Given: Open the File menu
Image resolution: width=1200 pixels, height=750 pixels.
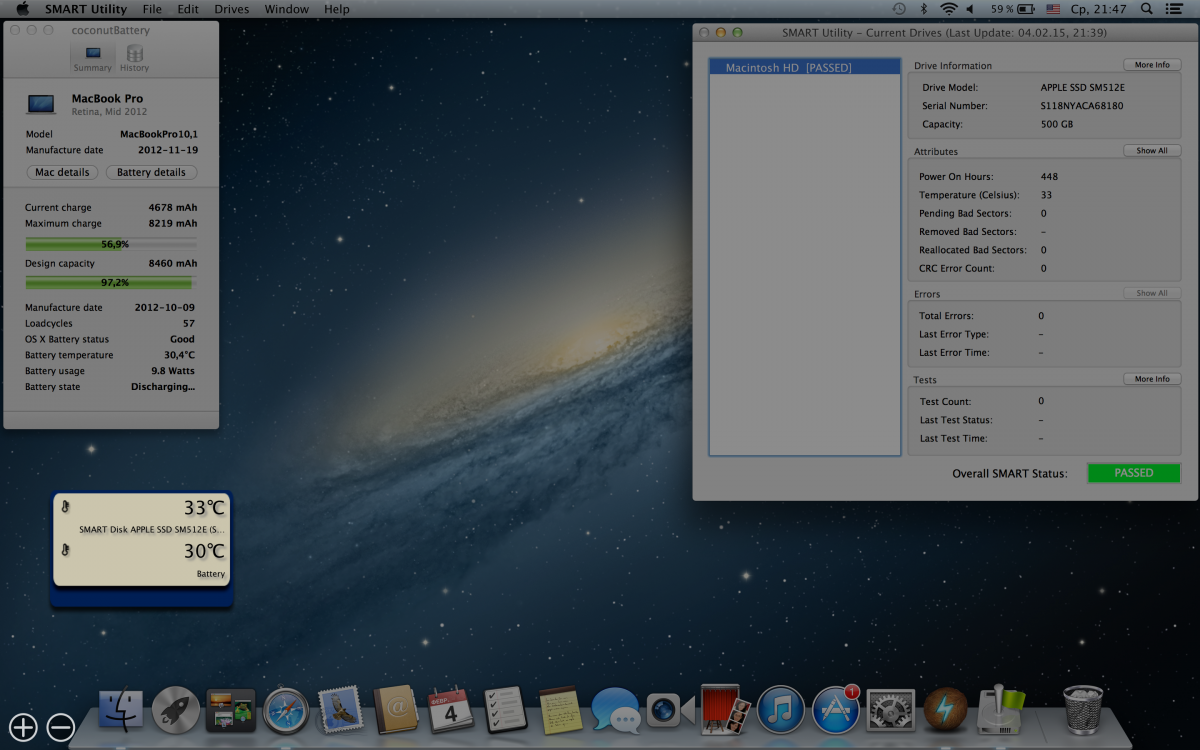Looking at the screenshot, I should pos(152,9).
